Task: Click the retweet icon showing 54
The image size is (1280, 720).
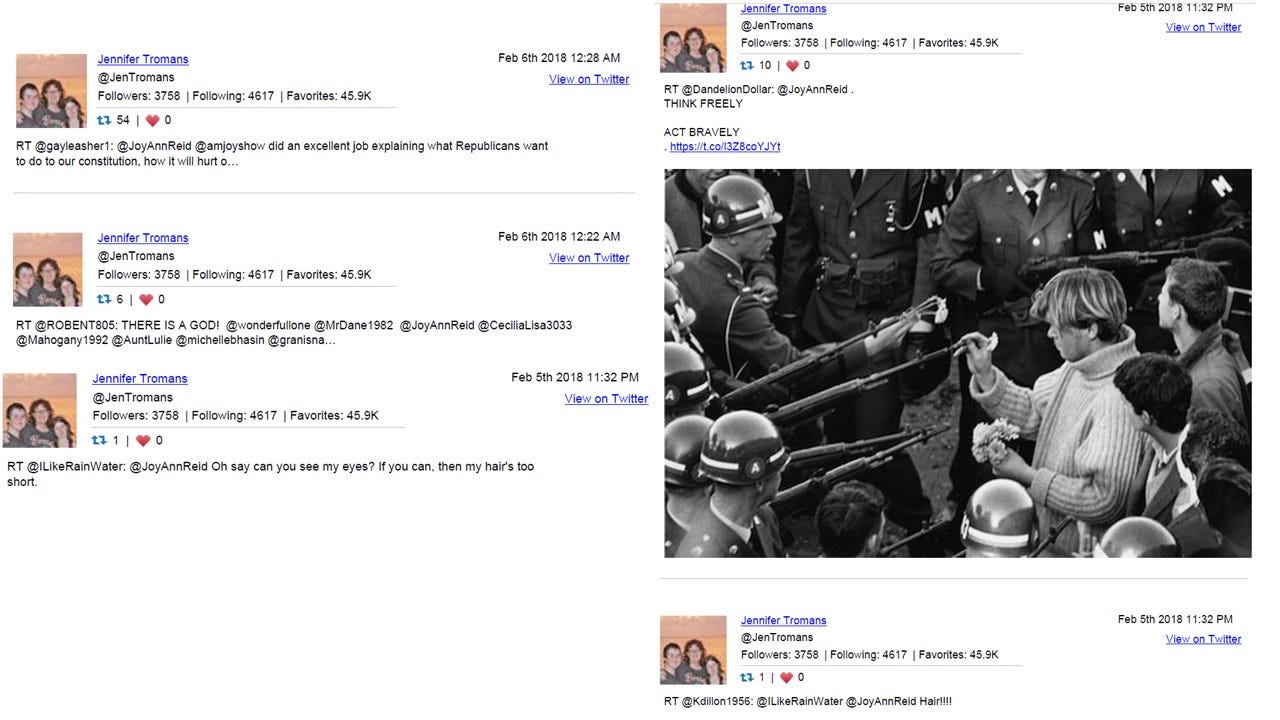Action: (x=104, y=120)
